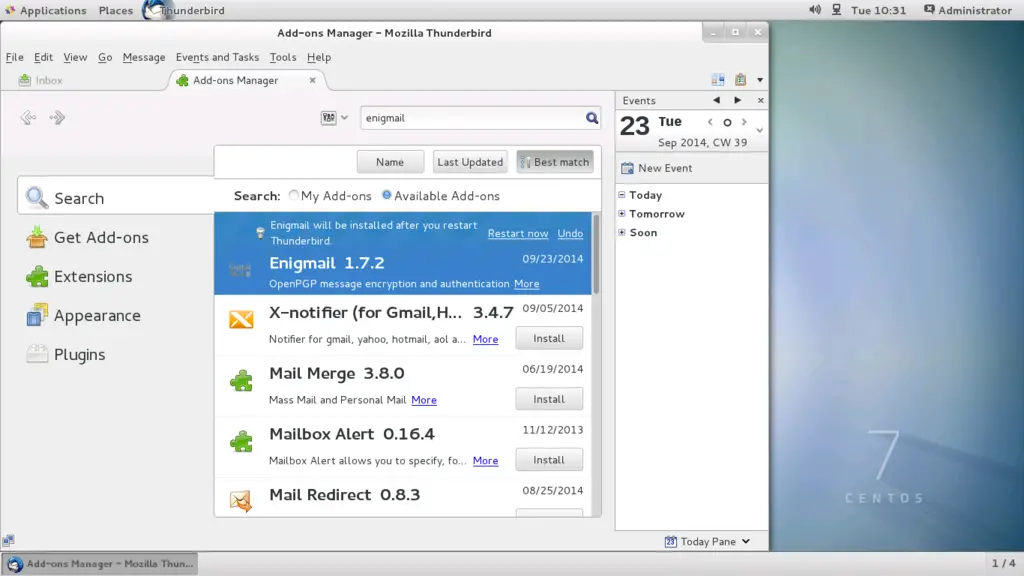Install X-notifier add-on
1024x576 pixels.
[549, 338]
